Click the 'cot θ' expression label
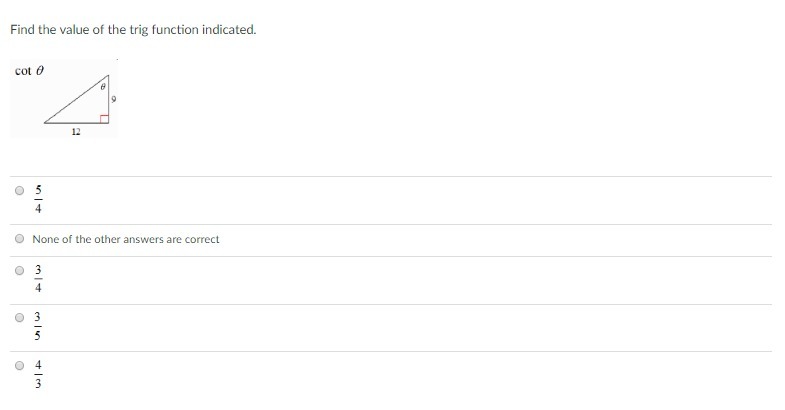This screenshot has height=410, width=785. (x=29, y=70)
